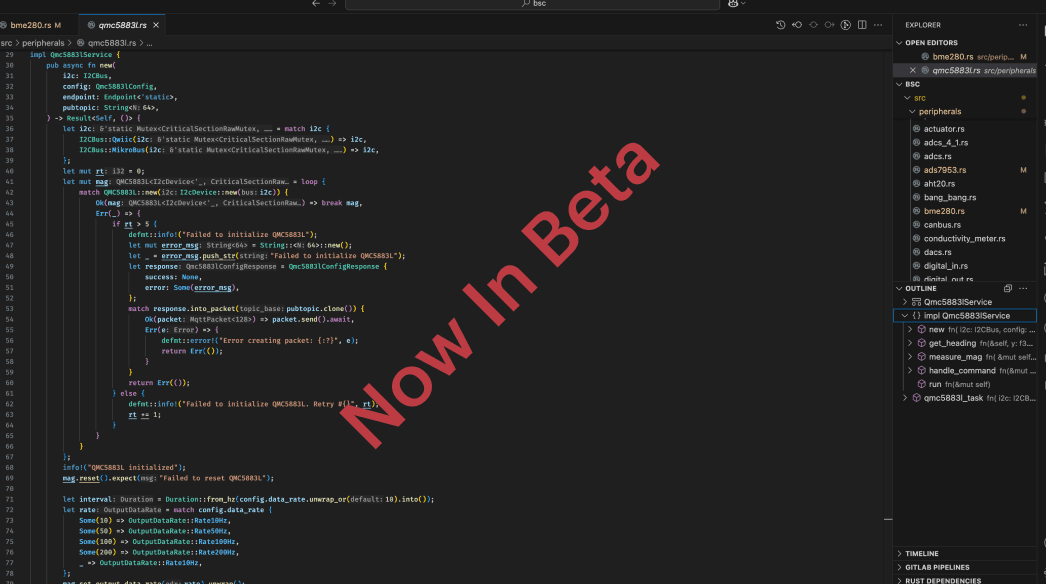Open the file history timeline icon

coord(780,25)
